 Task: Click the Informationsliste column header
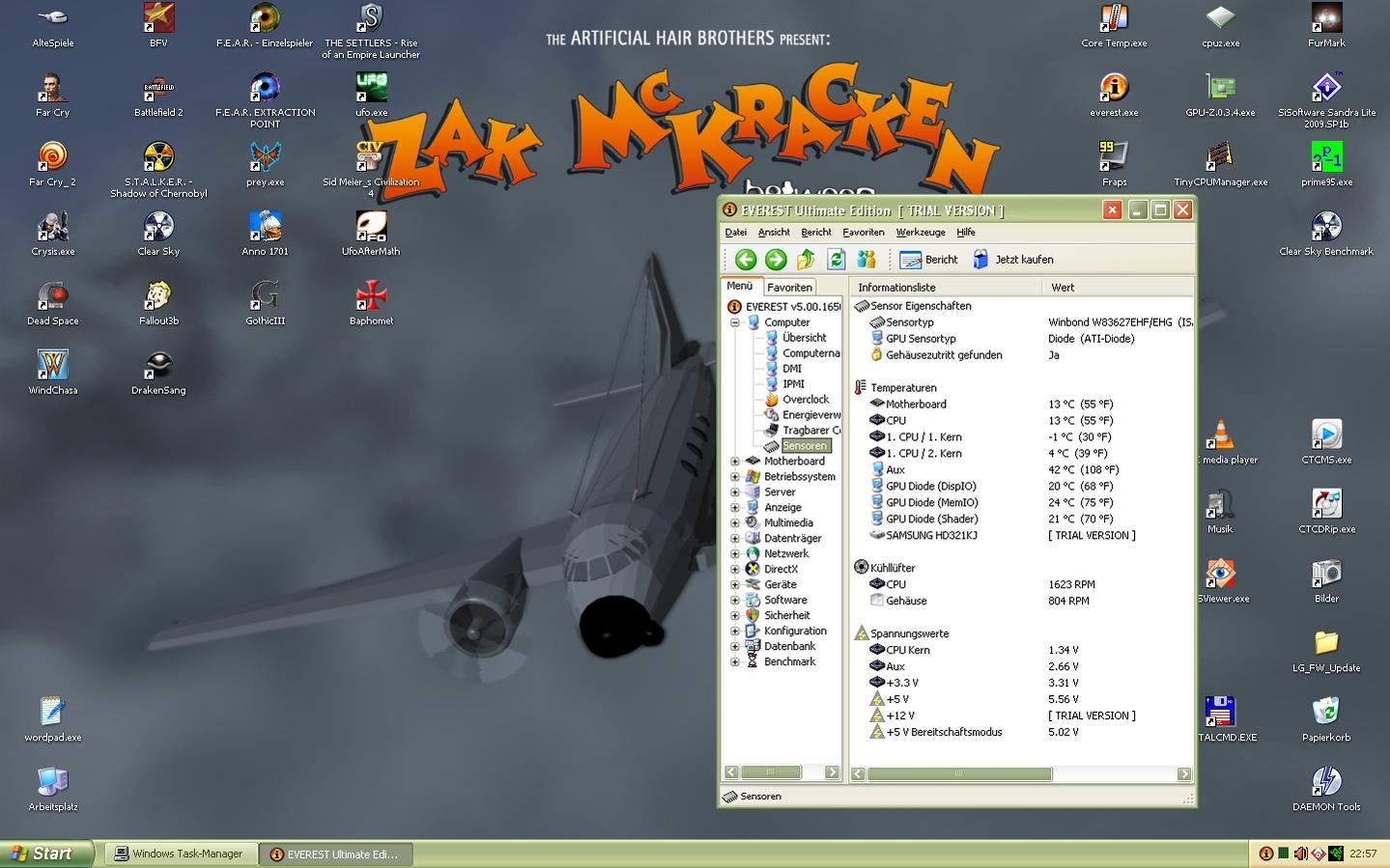[946, 287]
